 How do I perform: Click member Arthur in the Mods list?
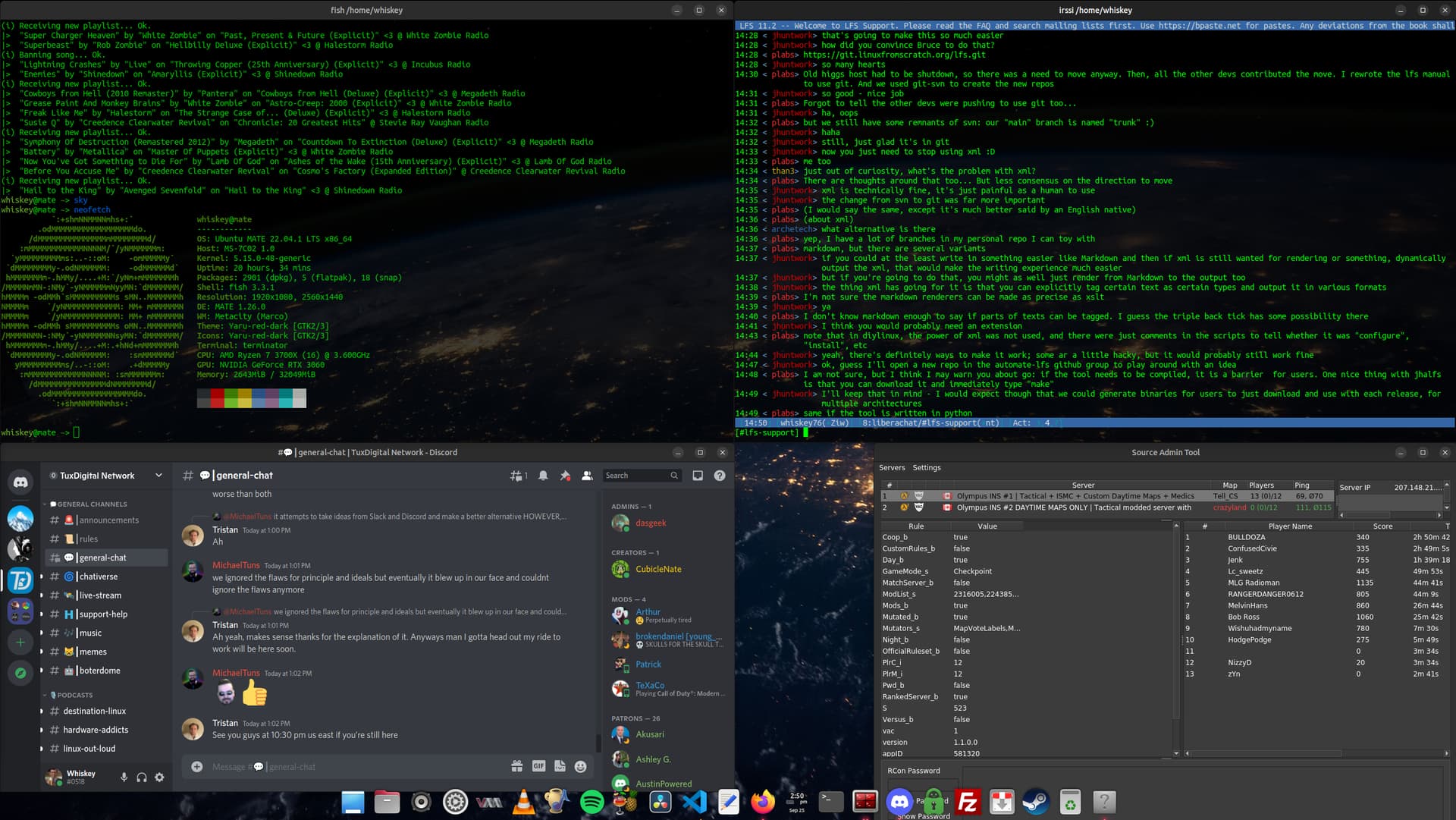click(x=648, y=611)
